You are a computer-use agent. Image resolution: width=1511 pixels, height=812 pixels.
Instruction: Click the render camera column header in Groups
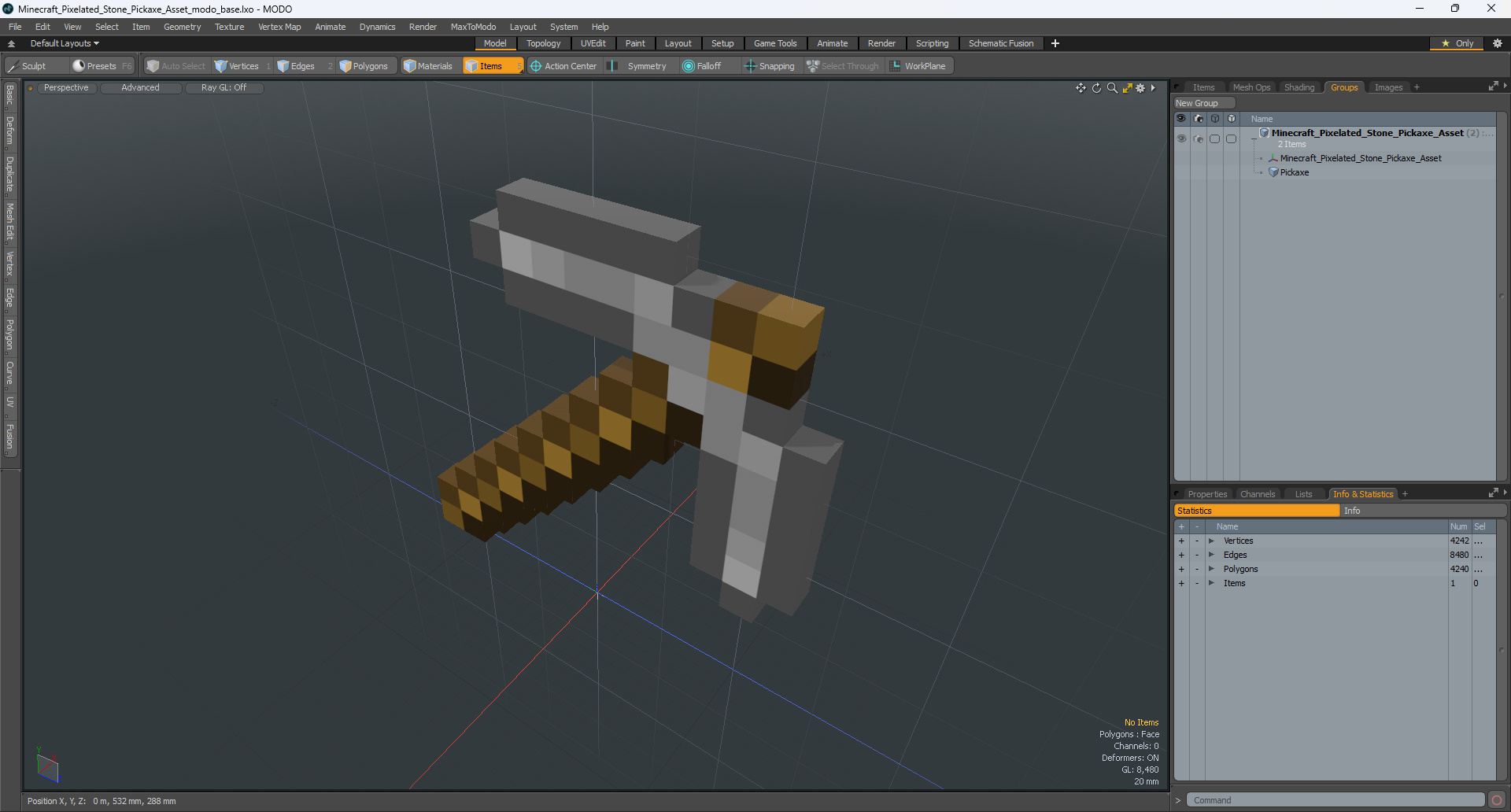pos(1199,119)
